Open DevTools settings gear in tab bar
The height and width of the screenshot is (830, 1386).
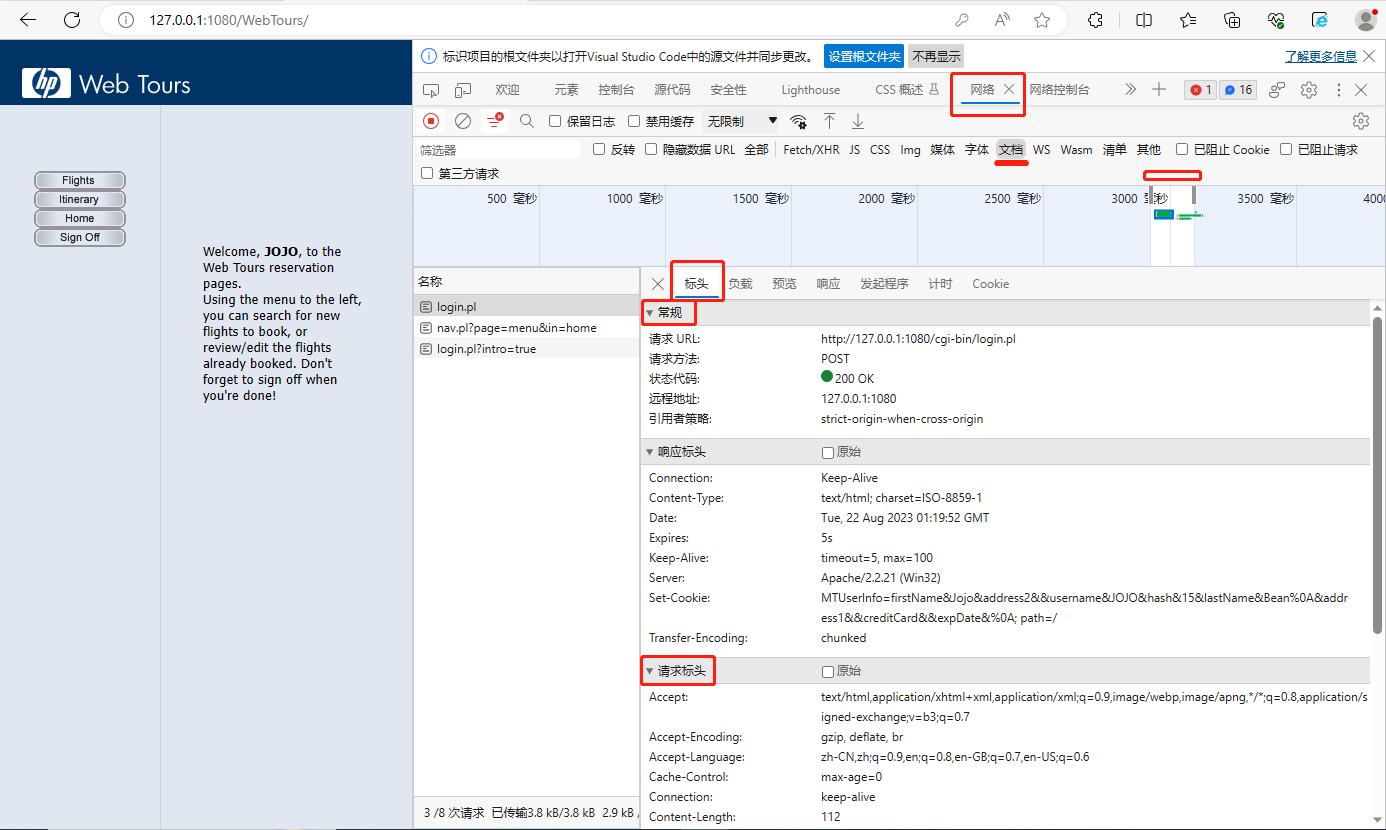pos(1309,90)
